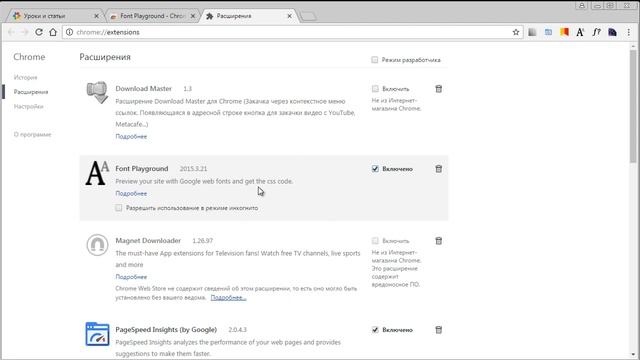Click the Font Playground extension name
Image resolution: width=640 pixels, height=360 pixels.
point(142,169)
